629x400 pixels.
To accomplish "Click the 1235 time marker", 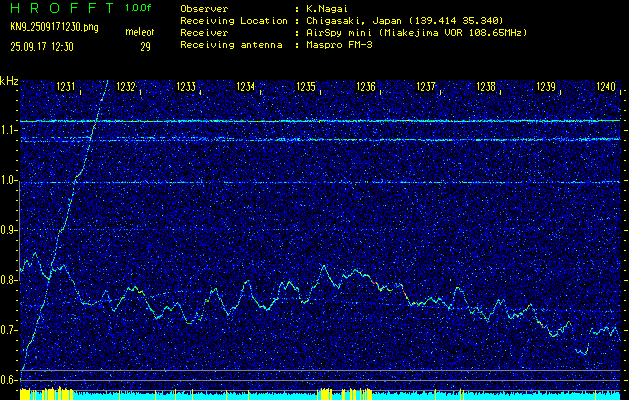I will coord(306,86).
